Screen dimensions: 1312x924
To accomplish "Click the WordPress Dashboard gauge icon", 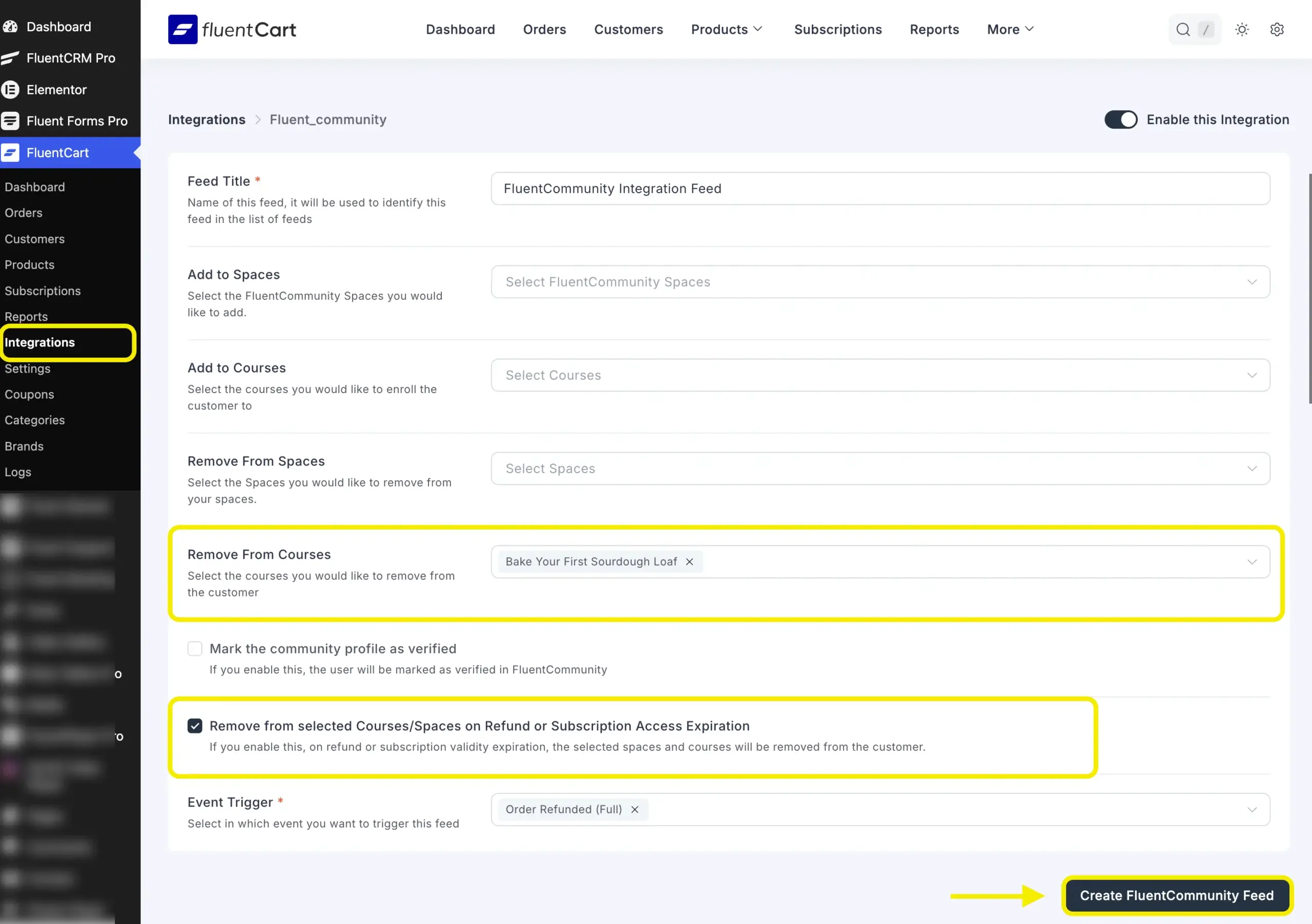I will click(x=10, y=26).
